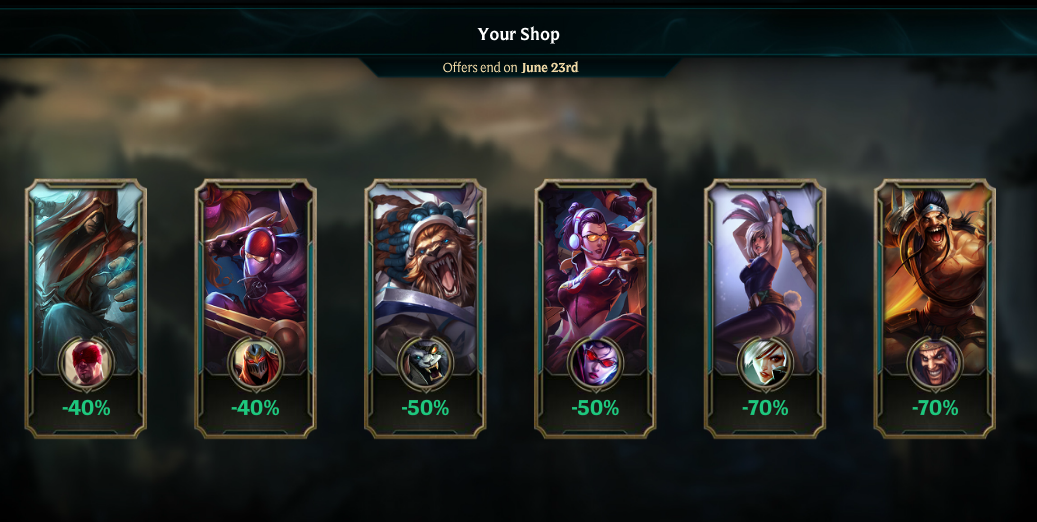Reveal the -70% offer under Draven
This screenshot has height=522, width=1037.
tap(934, 408)
